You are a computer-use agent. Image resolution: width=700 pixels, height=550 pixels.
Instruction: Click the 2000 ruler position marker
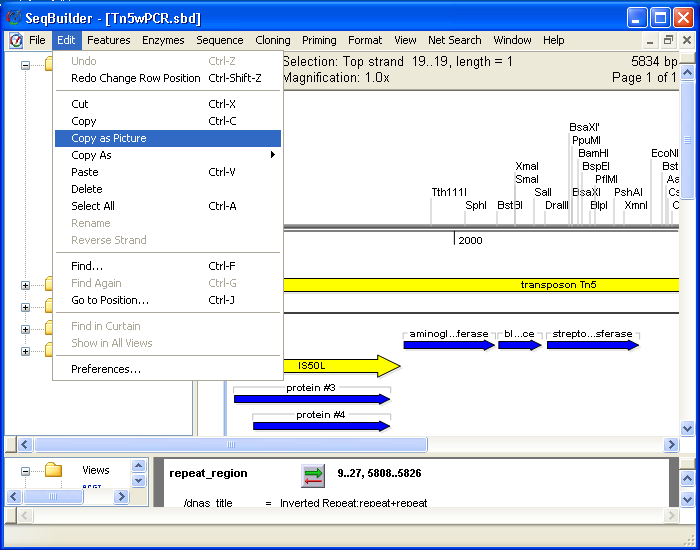470,241
